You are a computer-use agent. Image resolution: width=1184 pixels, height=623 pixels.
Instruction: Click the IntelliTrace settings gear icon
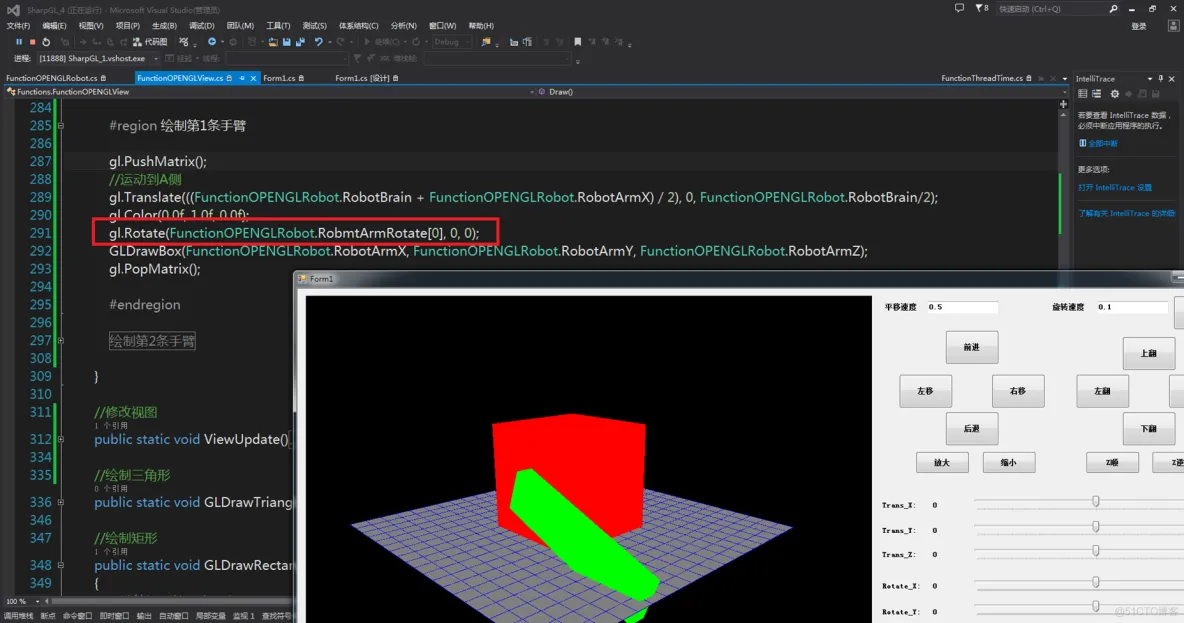click(x=1115, y=94)
